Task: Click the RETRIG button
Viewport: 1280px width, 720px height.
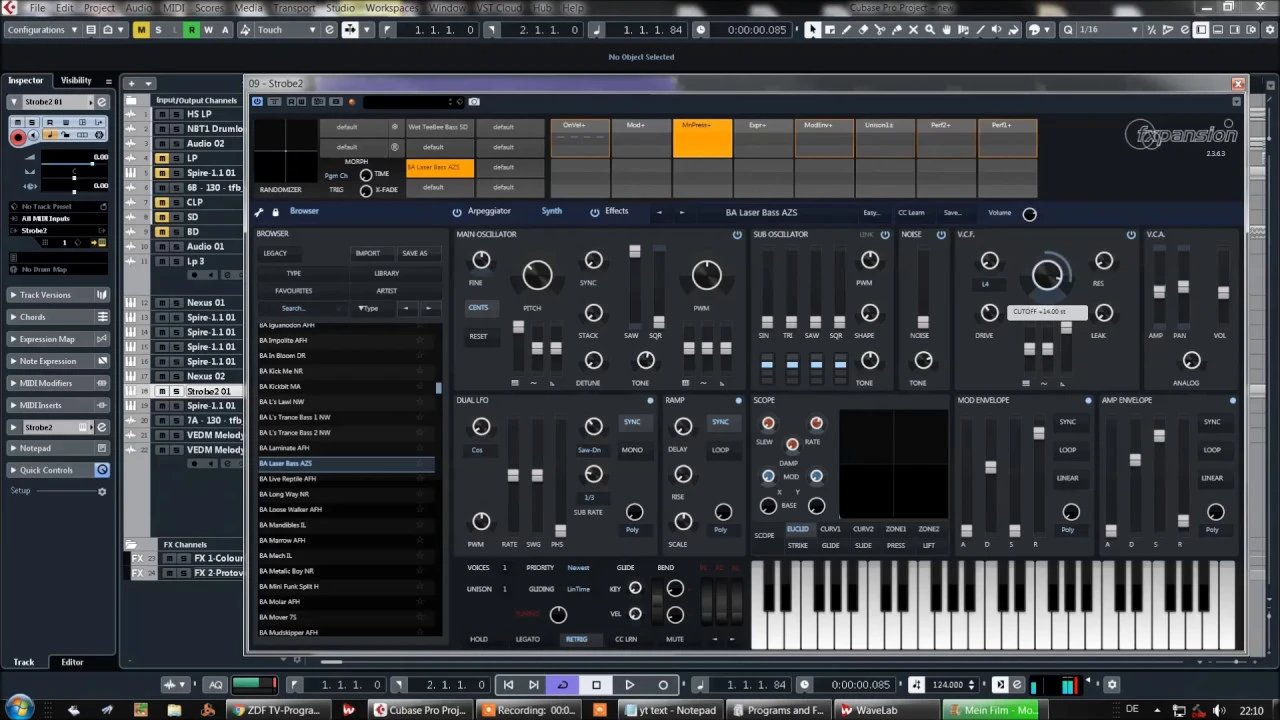Action: (x=577, y=639)
